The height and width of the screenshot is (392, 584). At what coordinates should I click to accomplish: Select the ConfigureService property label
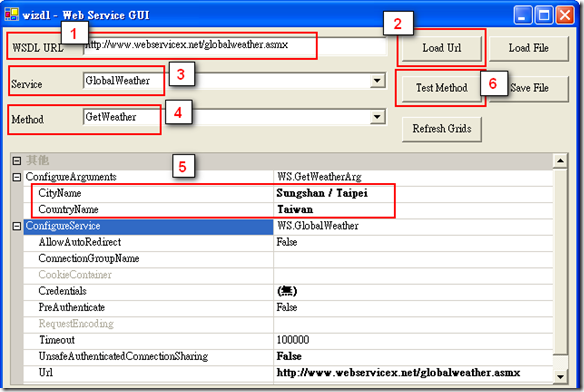pyautogui.click(x=63, y=226)
